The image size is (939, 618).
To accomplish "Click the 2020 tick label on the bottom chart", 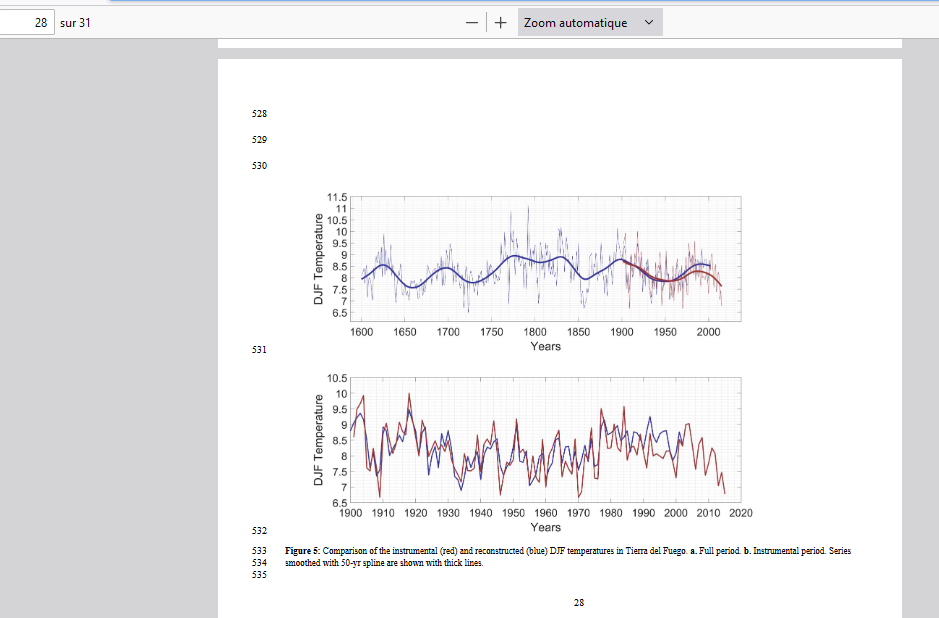I will click(740, 513).
